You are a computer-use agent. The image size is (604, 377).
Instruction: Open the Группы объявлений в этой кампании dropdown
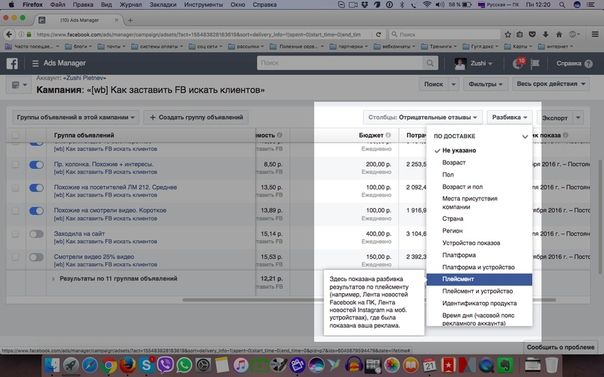click(76, 117)
